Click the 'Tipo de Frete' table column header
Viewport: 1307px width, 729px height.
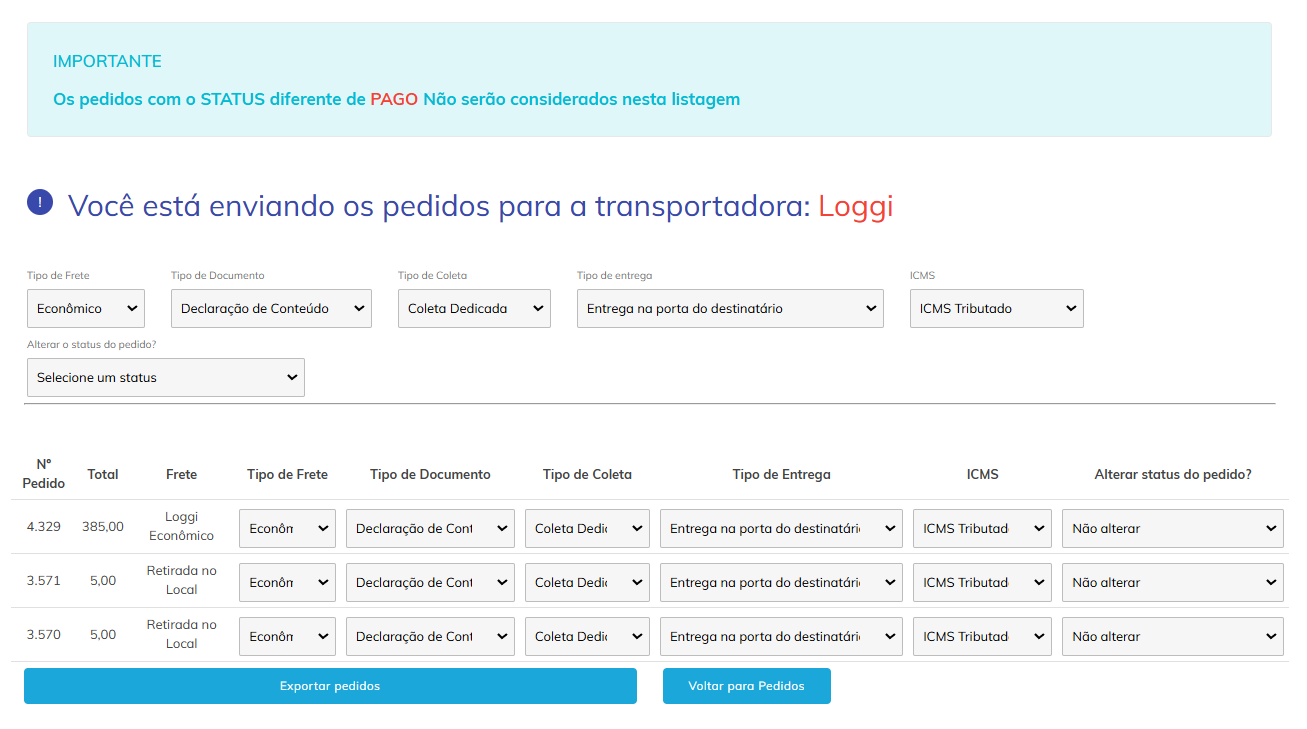pyautogui.click(x=287, y=474)
